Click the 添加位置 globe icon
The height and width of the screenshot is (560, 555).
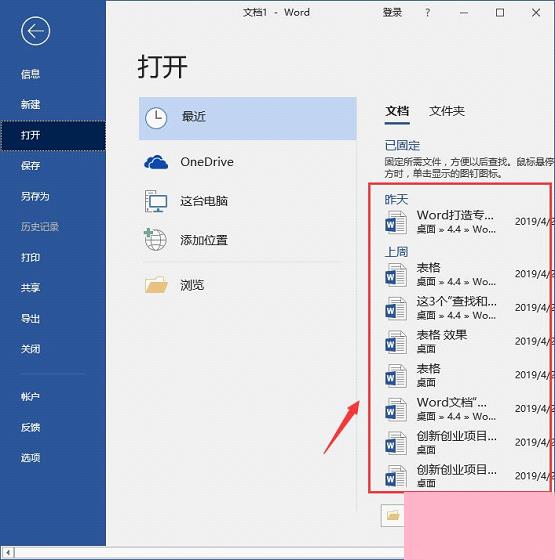pos(155,240)
